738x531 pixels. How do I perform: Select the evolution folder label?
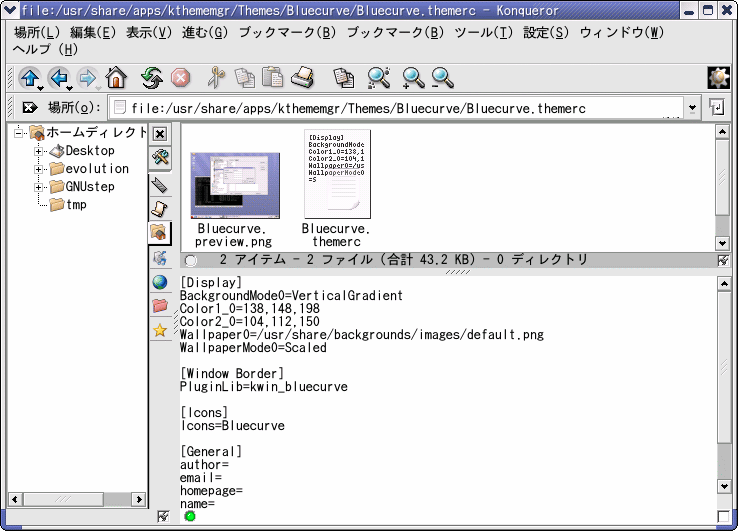(97, 169)
